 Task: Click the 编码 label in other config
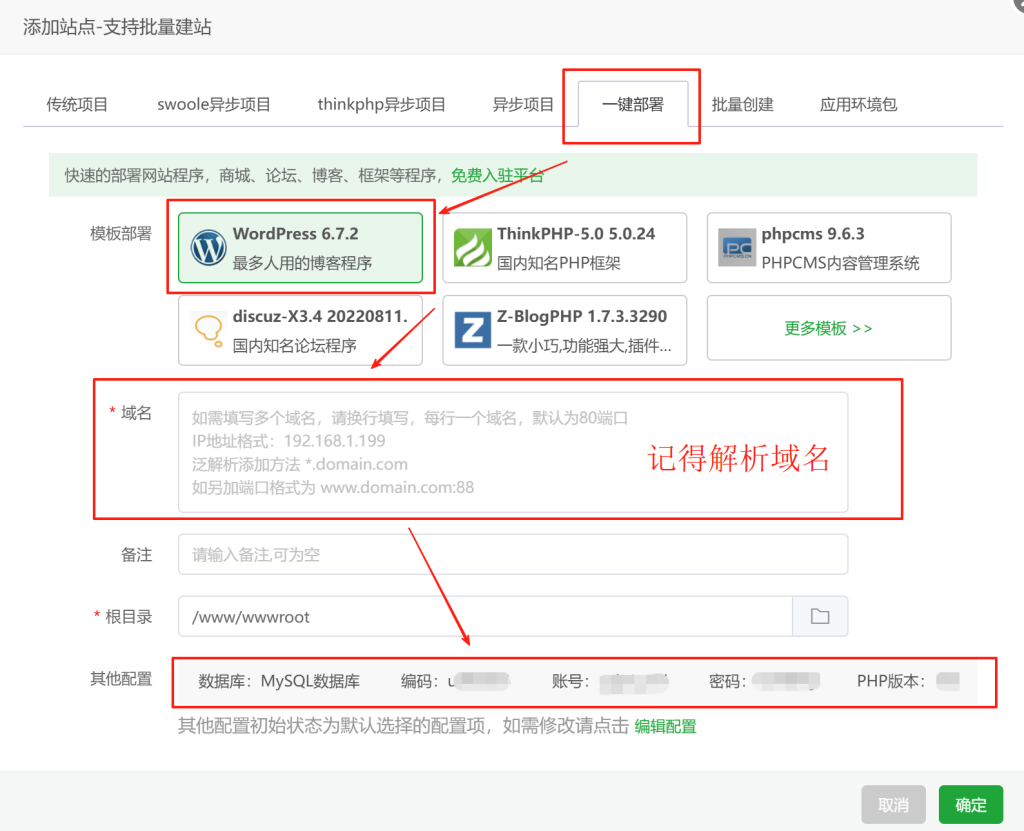point(419,681)
